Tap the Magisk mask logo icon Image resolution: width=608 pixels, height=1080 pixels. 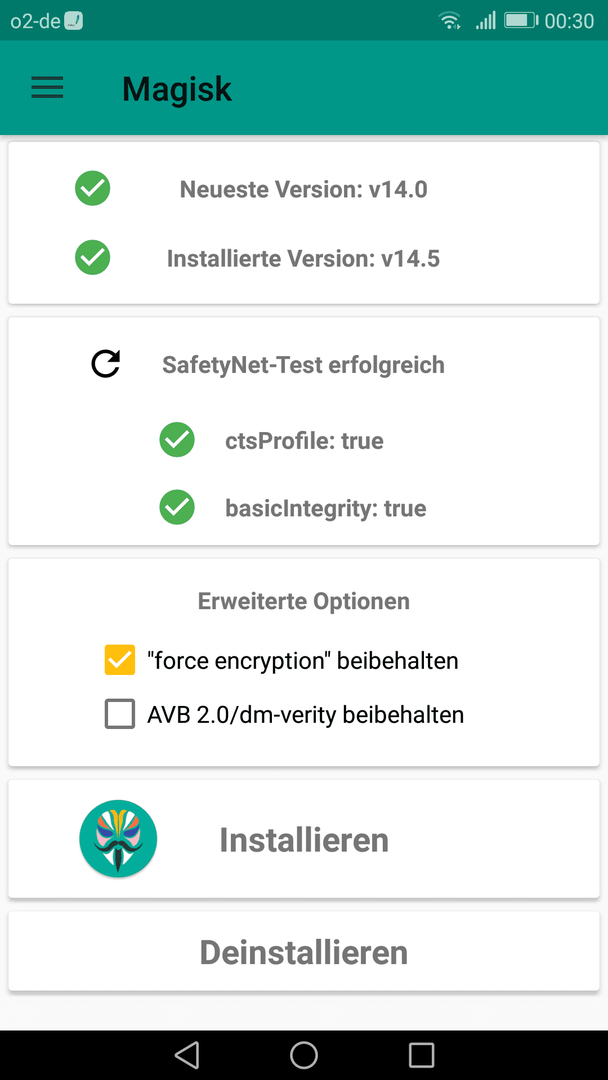(118, 838)
